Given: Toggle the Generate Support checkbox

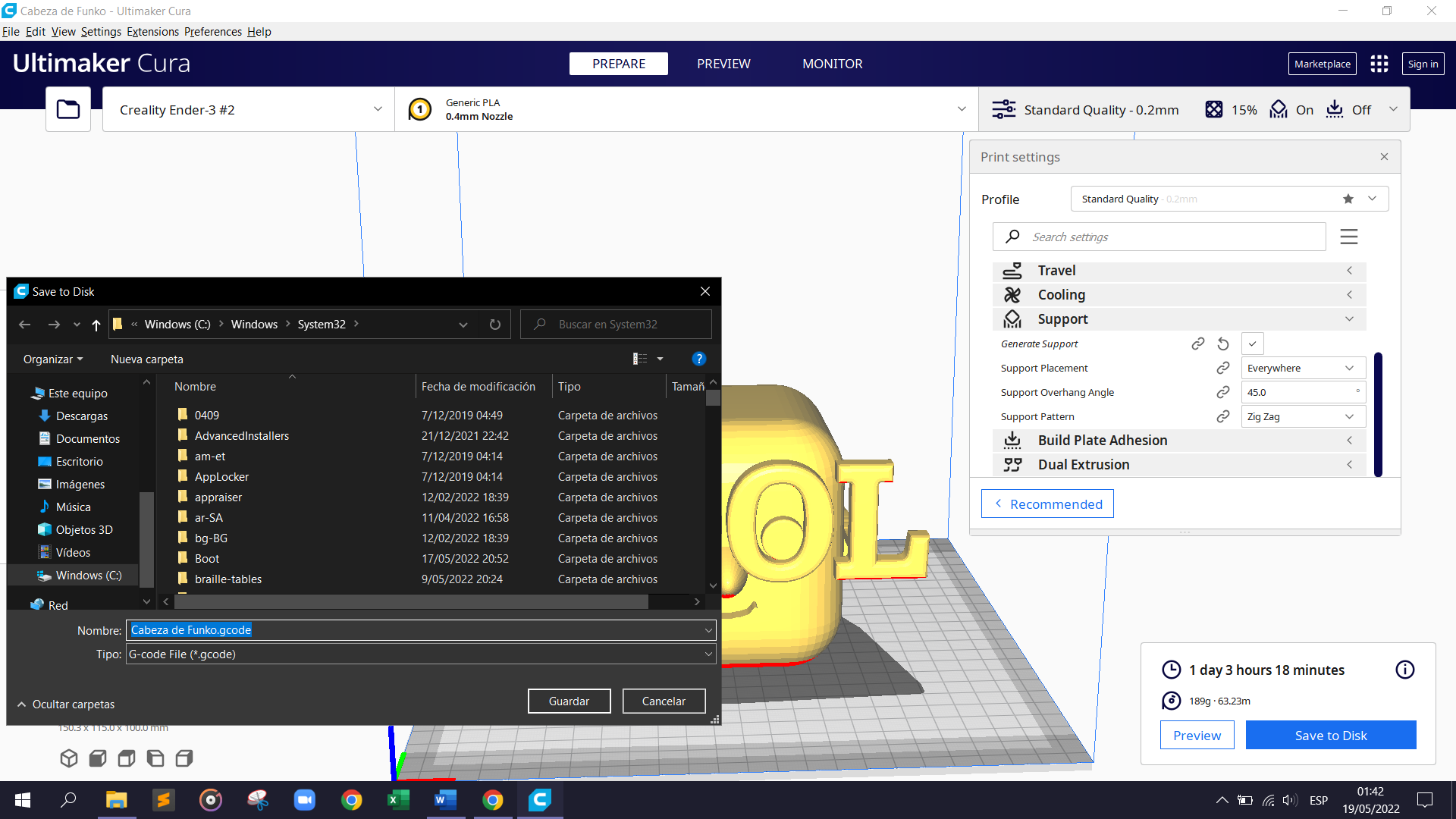Looking at the screenshot, I should coord(1253,344).
